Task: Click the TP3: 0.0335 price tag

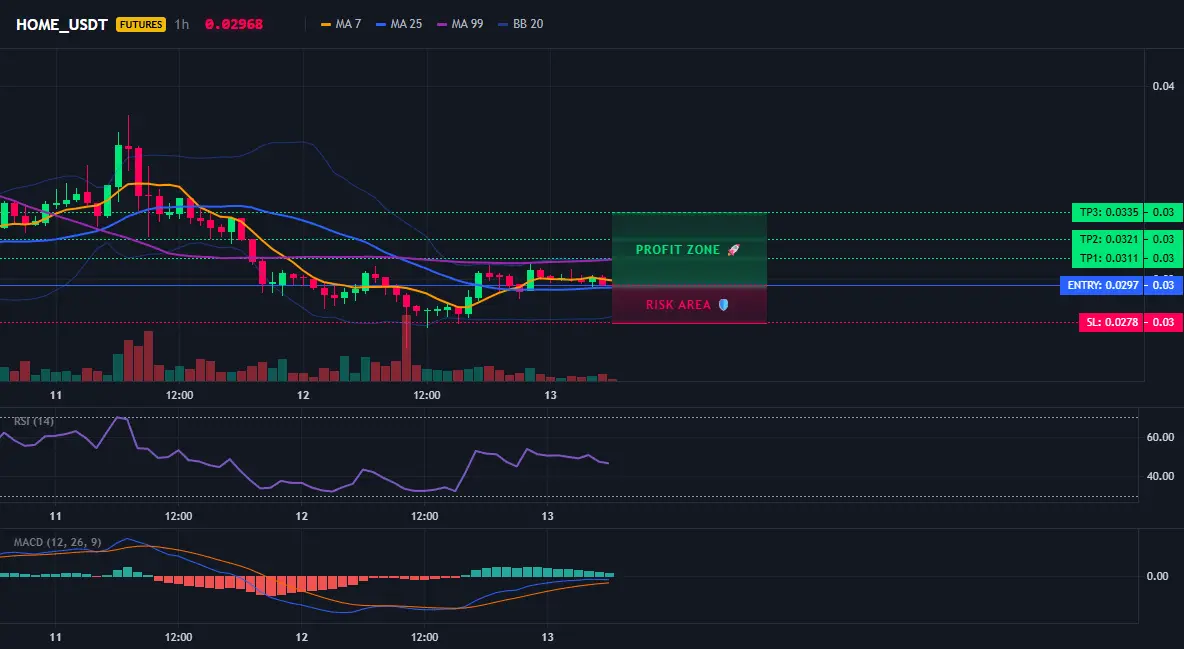Action: pyautogui.click(x=1108, y=212)
